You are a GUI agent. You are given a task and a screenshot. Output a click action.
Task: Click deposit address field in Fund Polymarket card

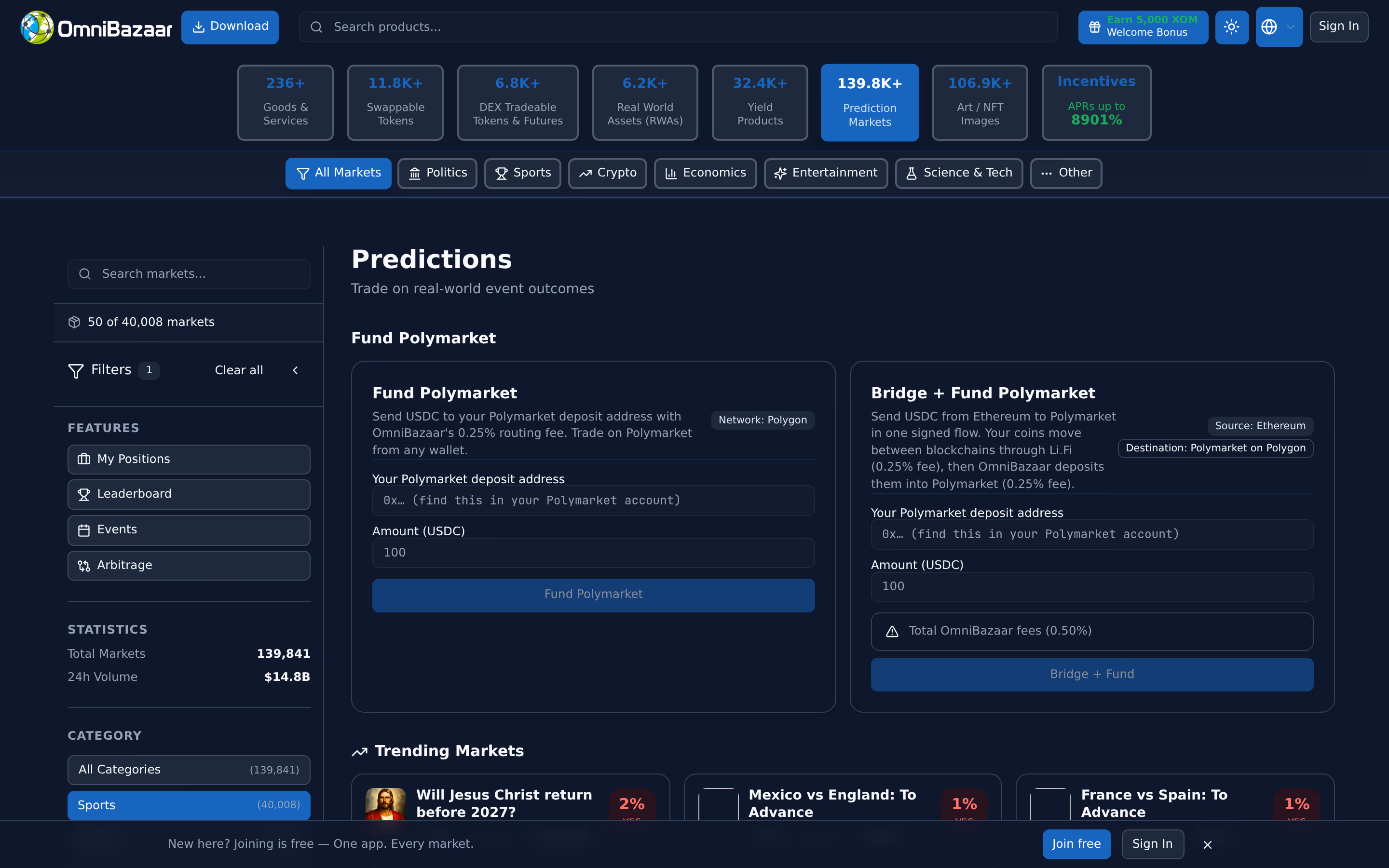pyautogui.click(x=593, y=501)
